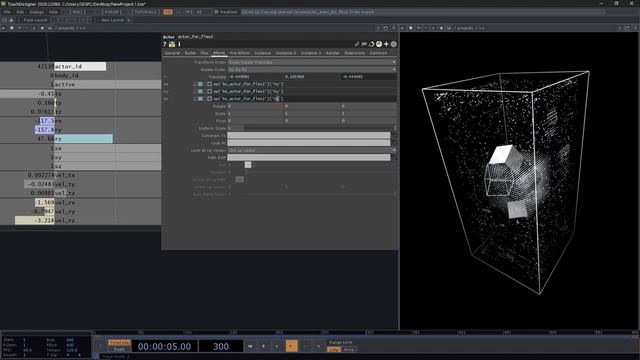Open Python help icon in Actor panel
640x360 pixels.
[172, 44]
